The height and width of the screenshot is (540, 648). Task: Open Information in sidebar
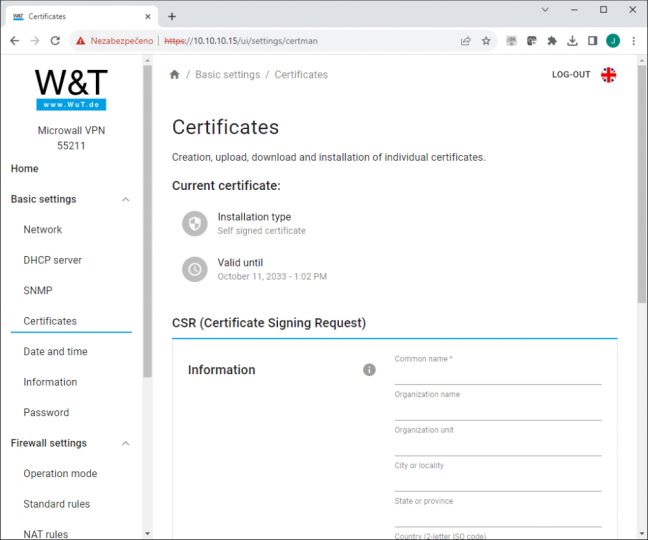50,382
